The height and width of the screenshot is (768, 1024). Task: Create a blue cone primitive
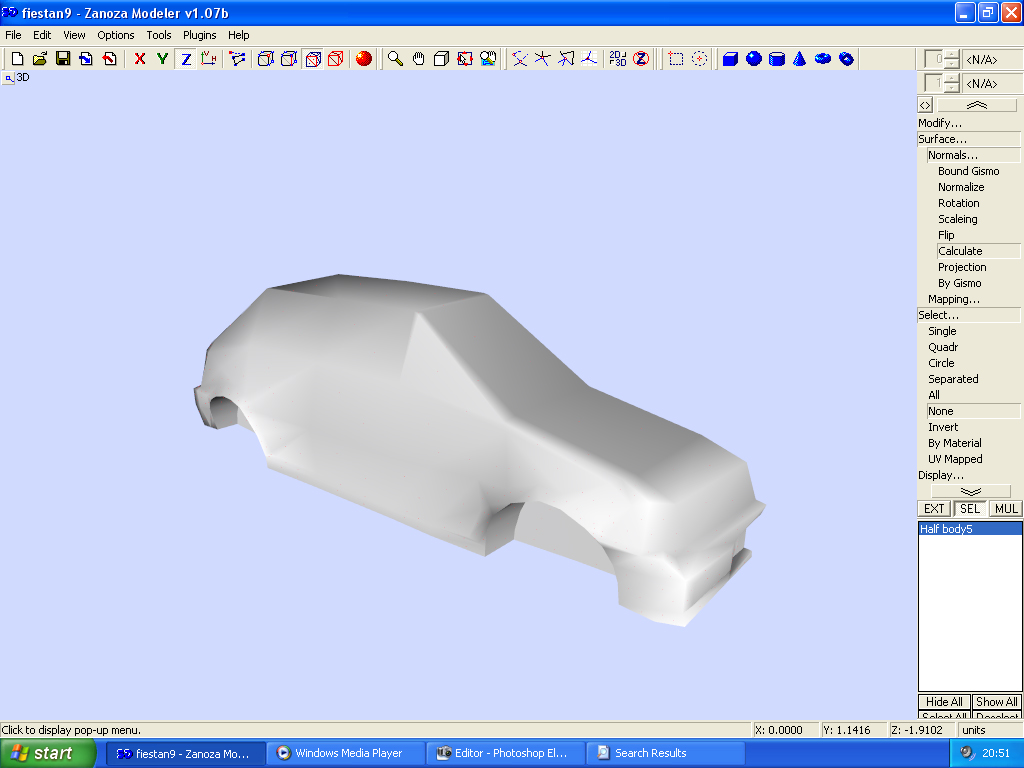(800, 59)
